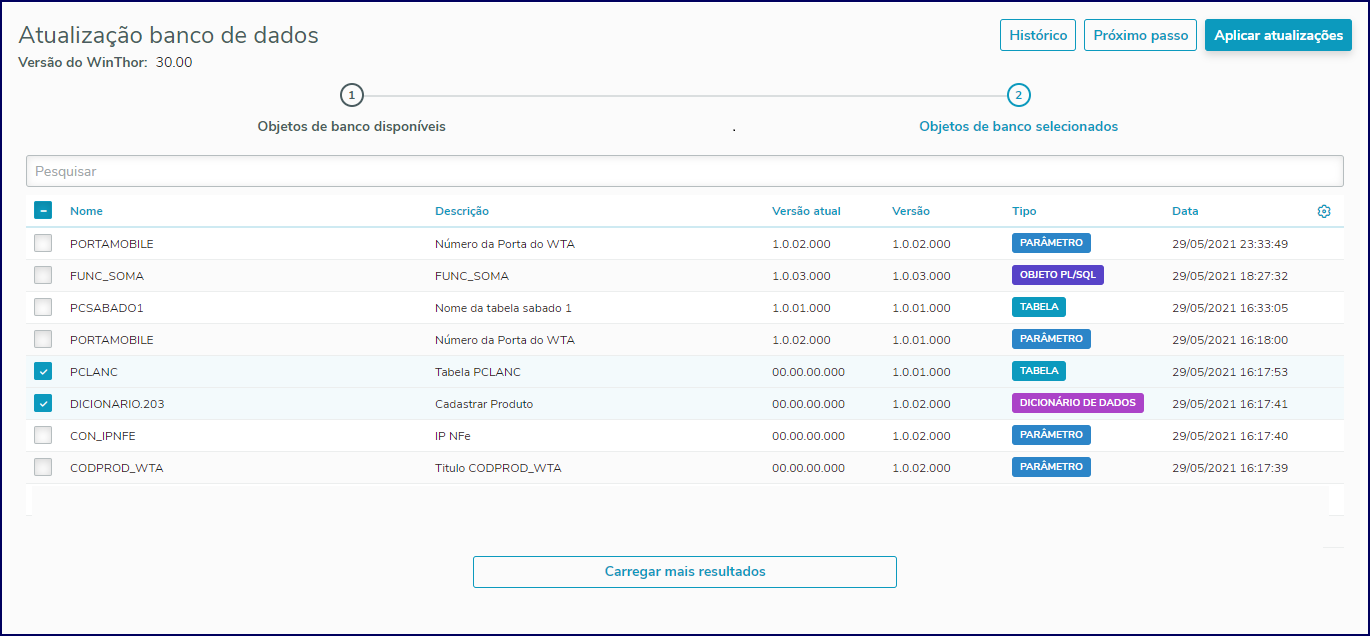Click into the Pesquisar search field
The height and width of the screenshot is (636, 1370).
[684, 171]
